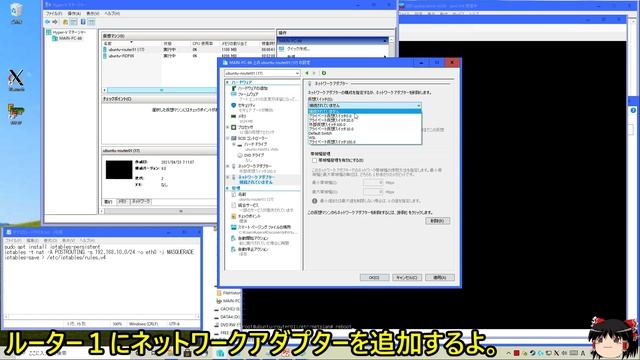Select スマート ページング ファイルの場所 item

coord(264,227)
